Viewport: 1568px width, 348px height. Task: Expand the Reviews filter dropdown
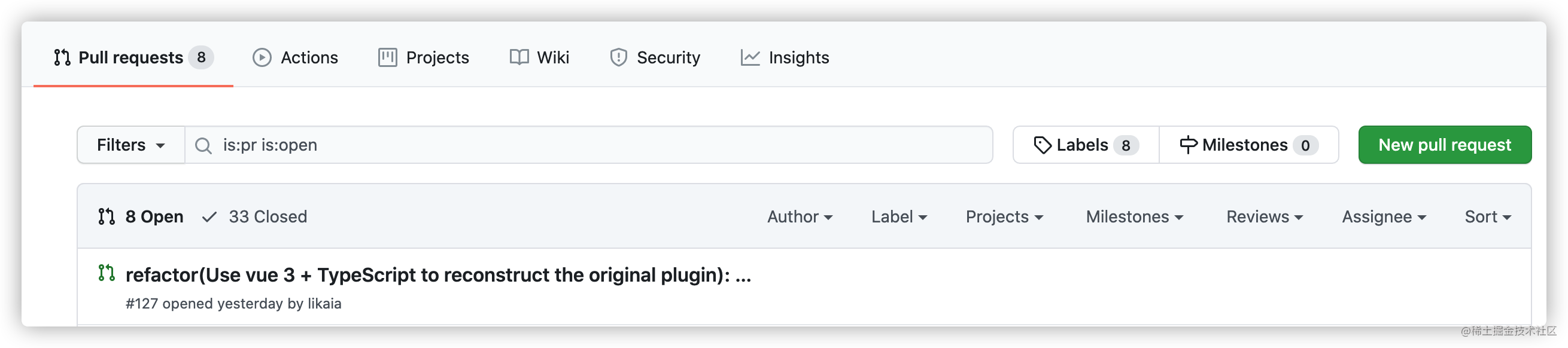(1264, 216)
